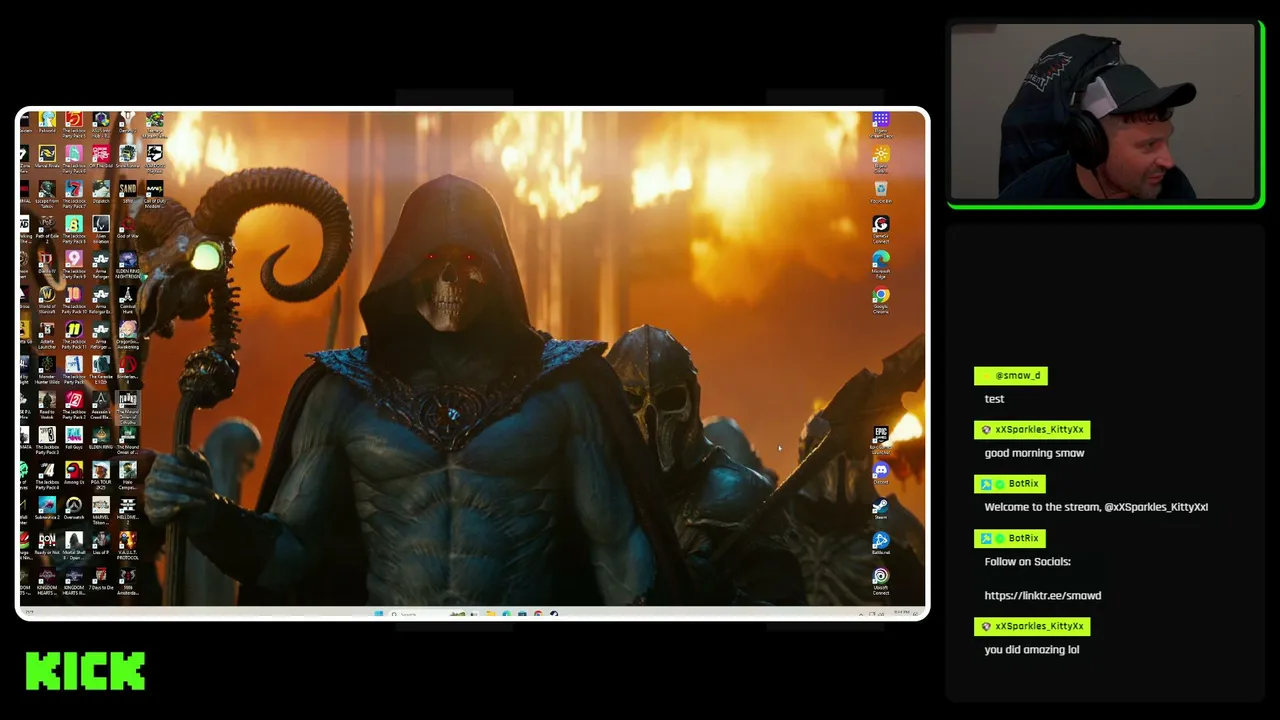The image size is (1280, 720).
Task: Click xXSparkles_KittyXx above 'you did amazing lol'
Action: [x=1032, y=627]
